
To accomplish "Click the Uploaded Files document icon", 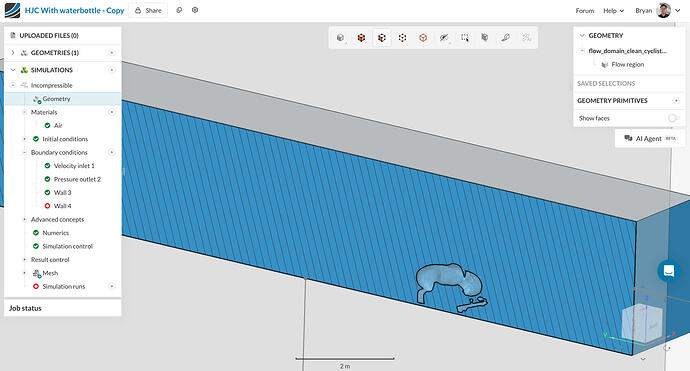I will tap(13, 35).
